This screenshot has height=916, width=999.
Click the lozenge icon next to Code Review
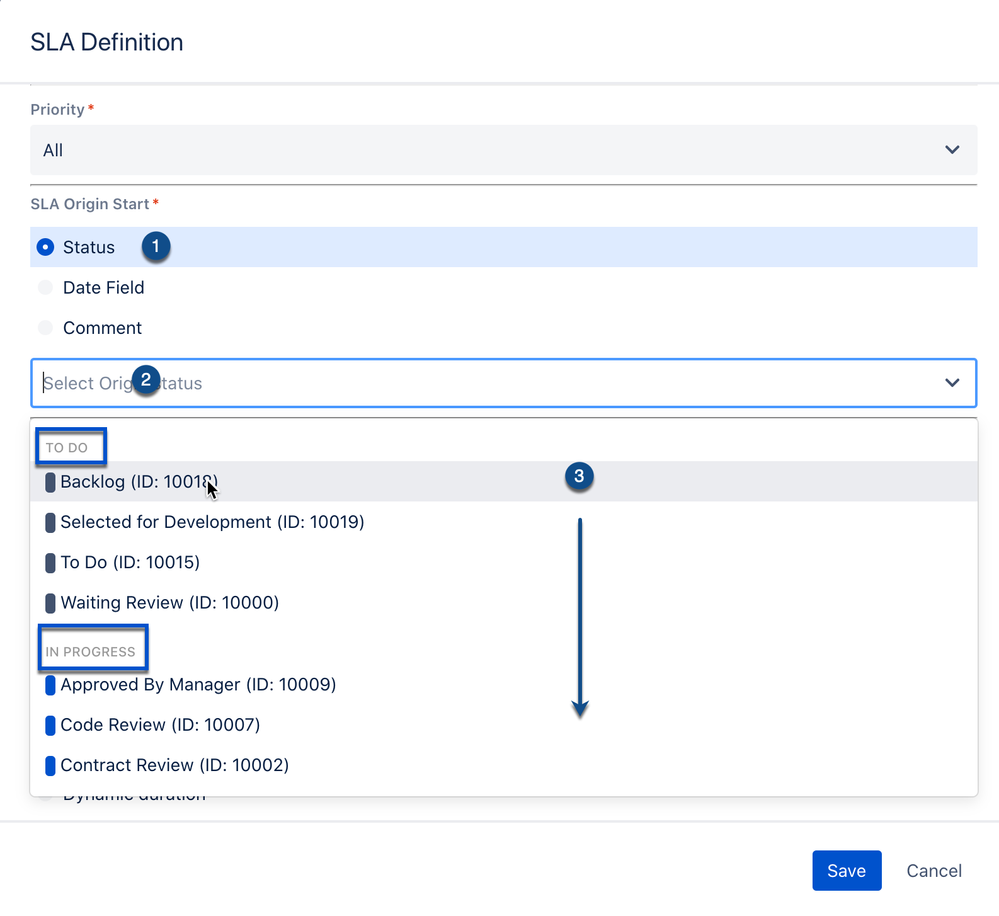[51, 725]
